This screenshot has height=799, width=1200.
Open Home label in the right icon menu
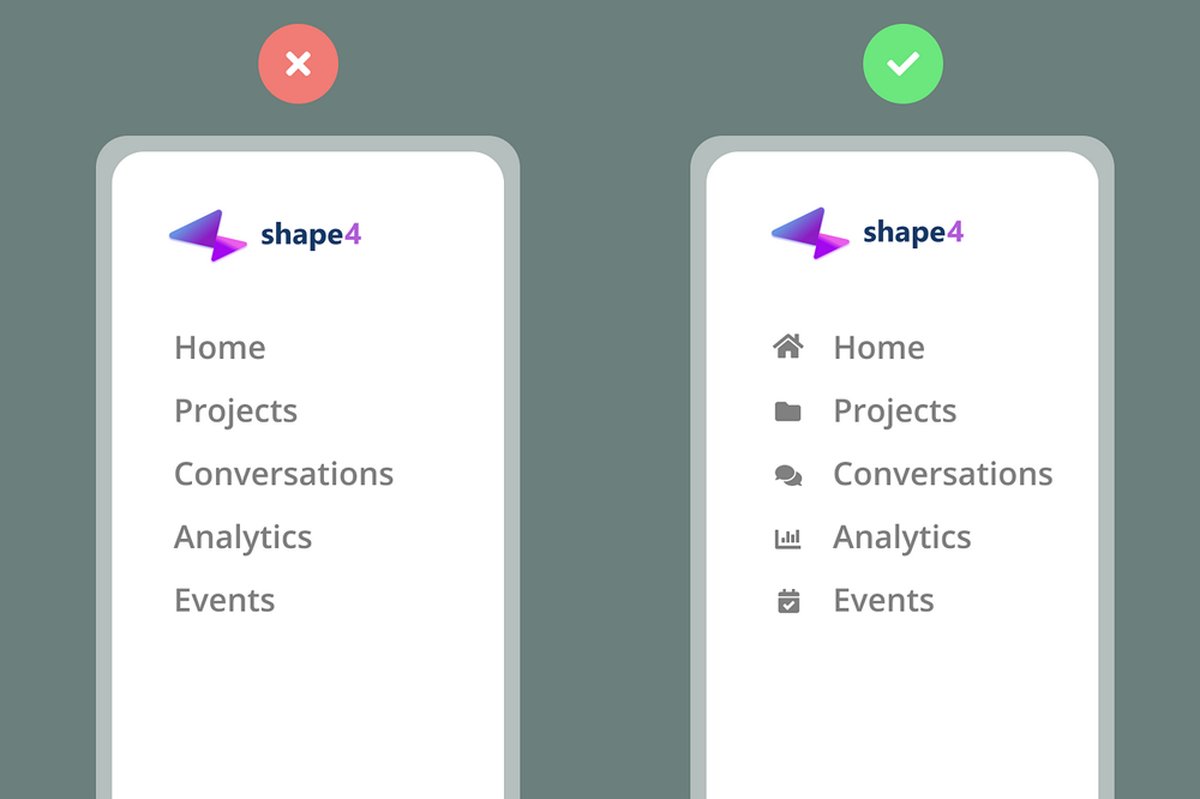[879, 348]
